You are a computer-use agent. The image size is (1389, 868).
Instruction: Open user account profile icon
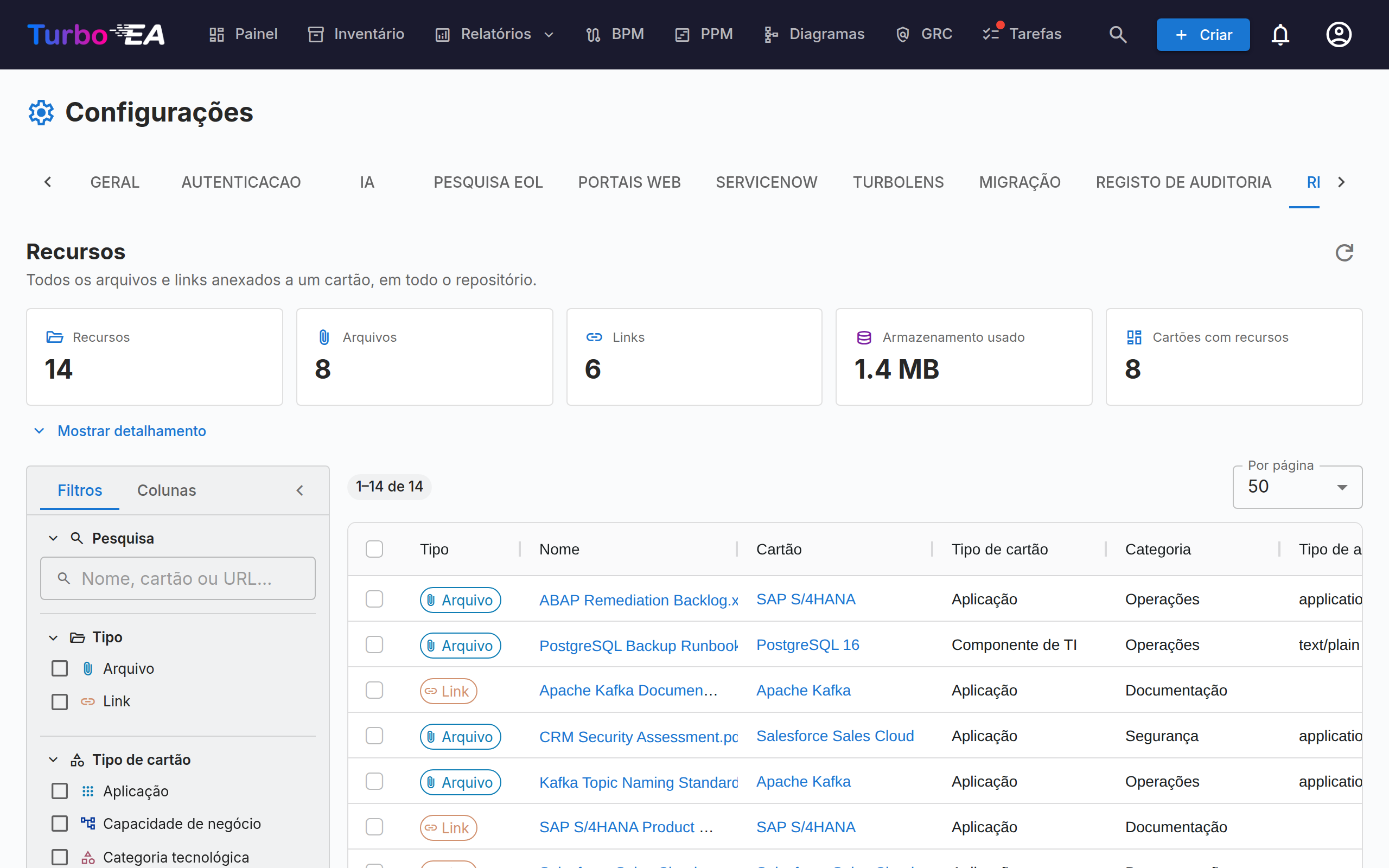point(1339,34)
